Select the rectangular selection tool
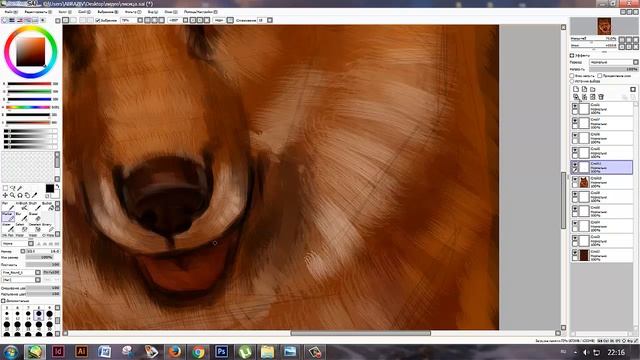This screenshot has width=640, height=360. [x=5, y=188]
